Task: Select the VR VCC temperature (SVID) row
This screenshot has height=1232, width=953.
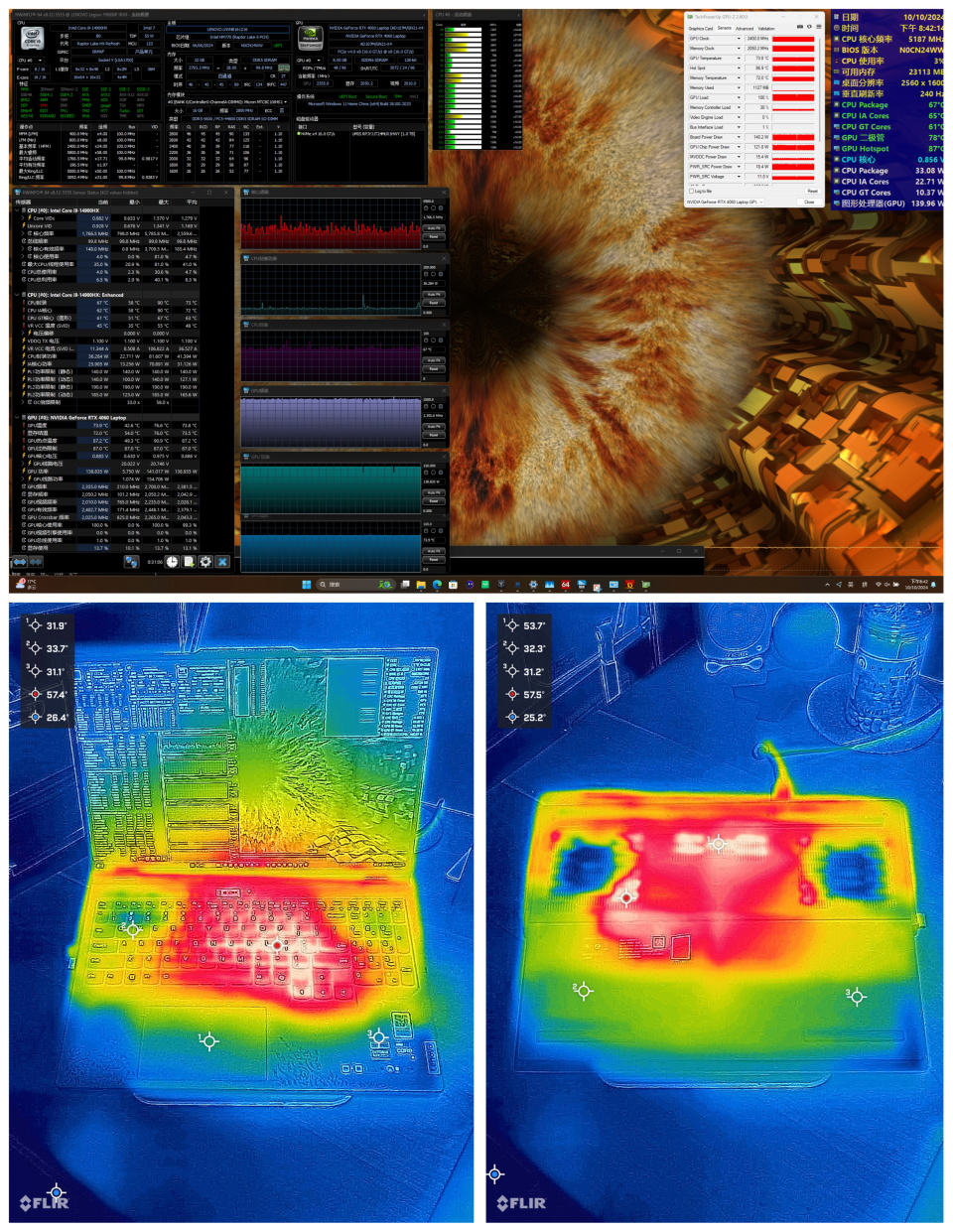Action: [x=107, y=326]
